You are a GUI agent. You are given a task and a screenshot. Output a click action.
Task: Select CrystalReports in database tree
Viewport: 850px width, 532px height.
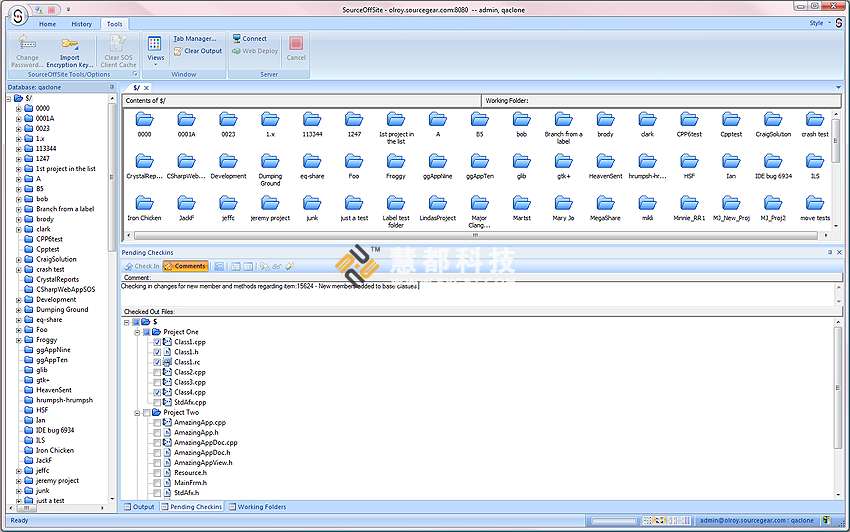tap(57, 279)
